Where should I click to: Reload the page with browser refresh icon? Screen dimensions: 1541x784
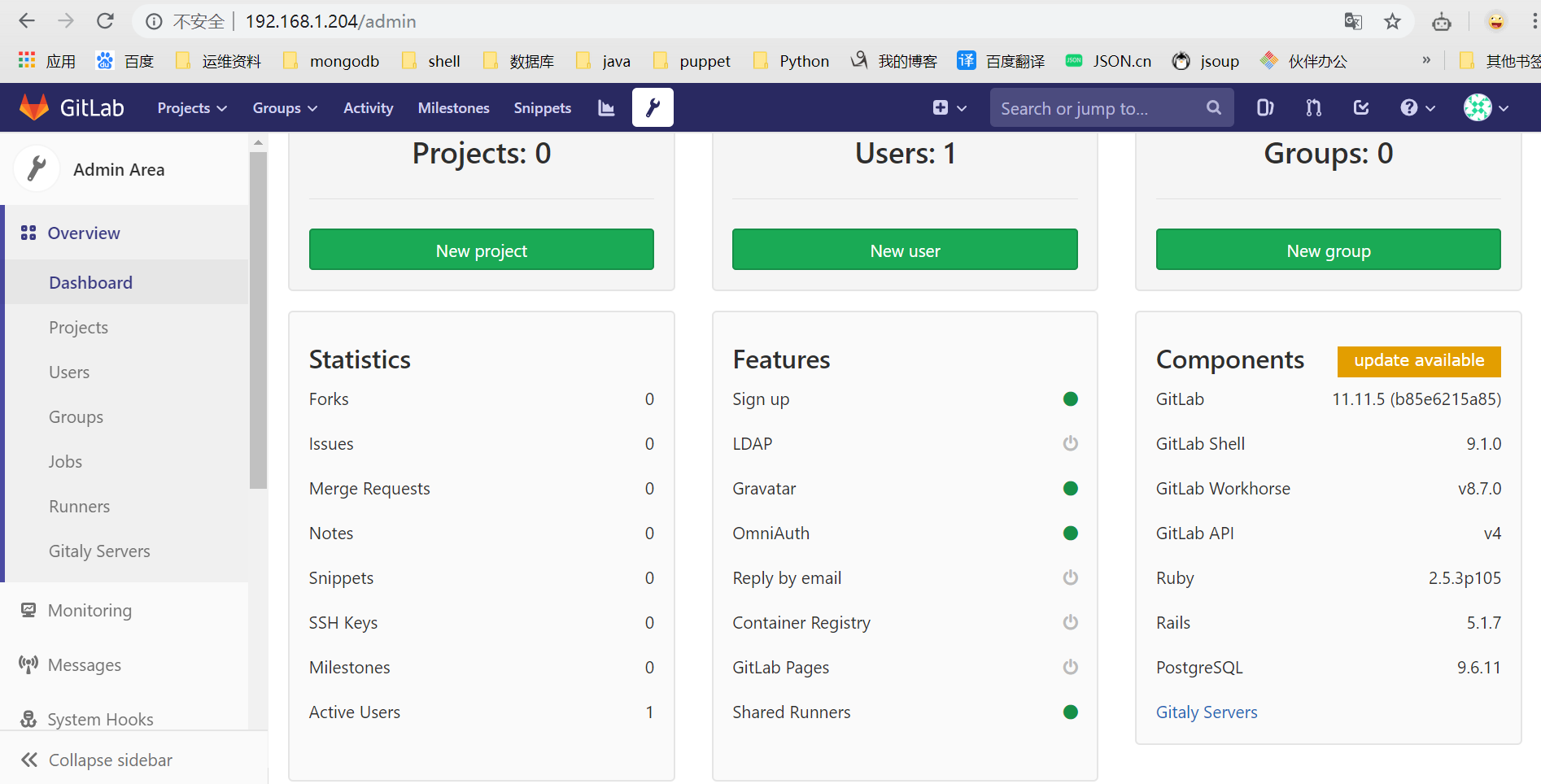pyautogui.click(x=105, y=21)
